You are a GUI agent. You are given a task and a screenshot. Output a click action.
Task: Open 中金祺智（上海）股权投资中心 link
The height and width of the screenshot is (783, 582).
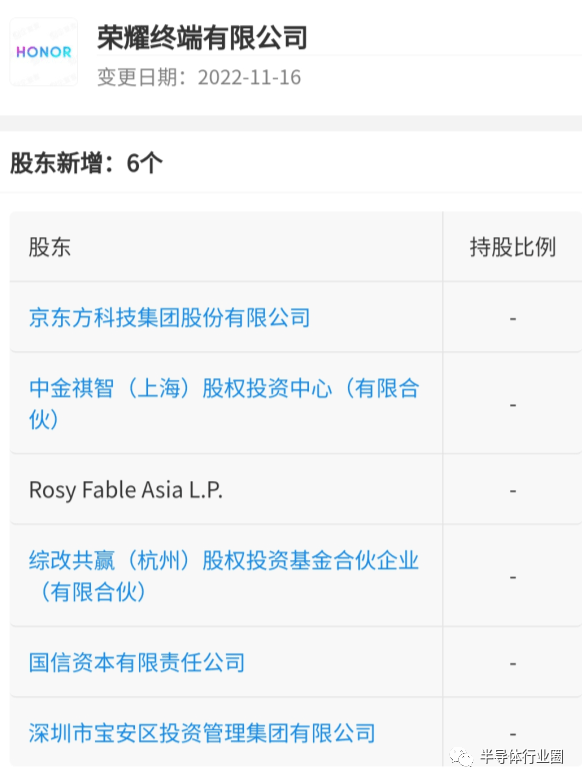tap(224, 403)
